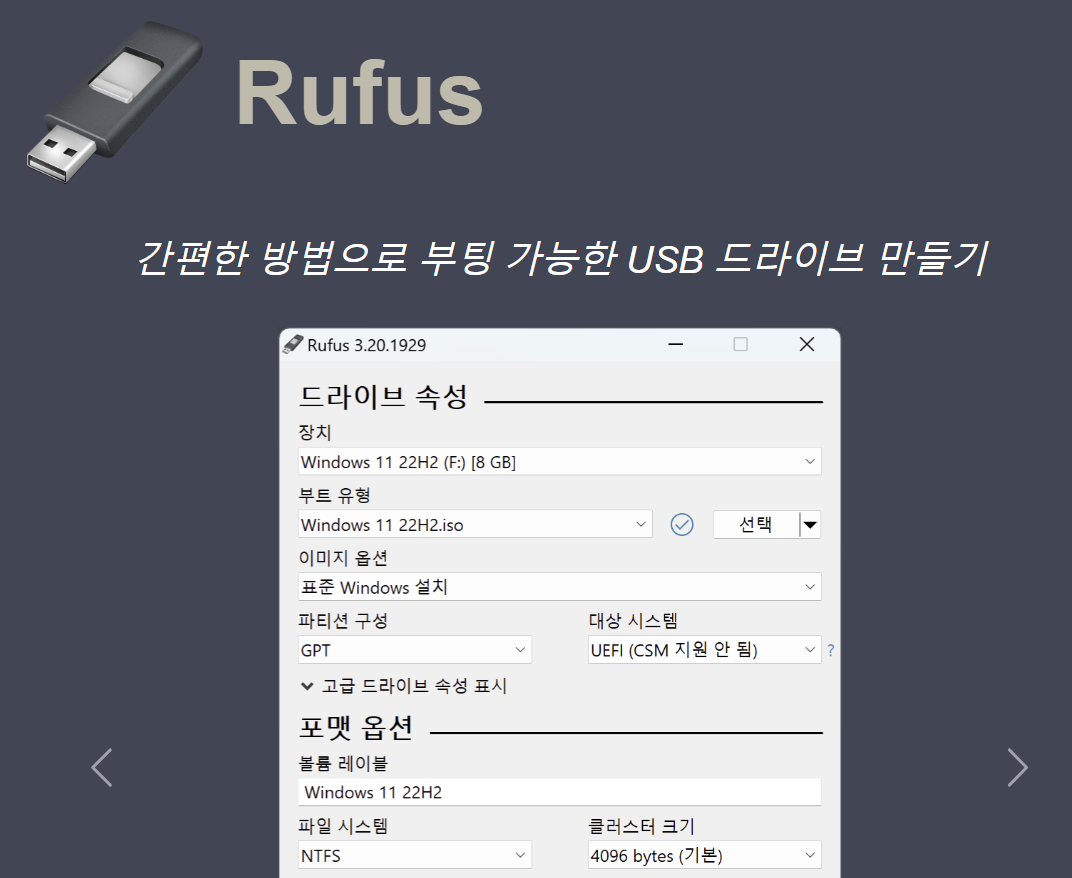The width and height of the screenshot is (1072, 878).
Task: Open the 파티션 구성 GPT dropdown
Action: coord(415,650)
